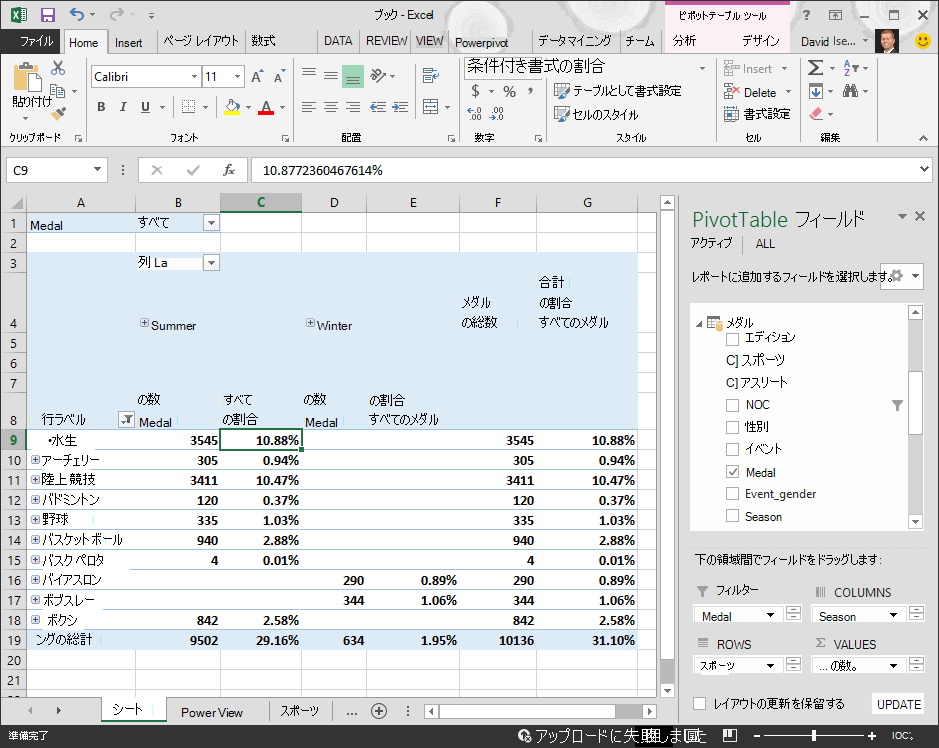The width and height of the screenshot is (939, 748).
Task: Open the font name Calibri dropdown
Action: [x=194, y=77]
